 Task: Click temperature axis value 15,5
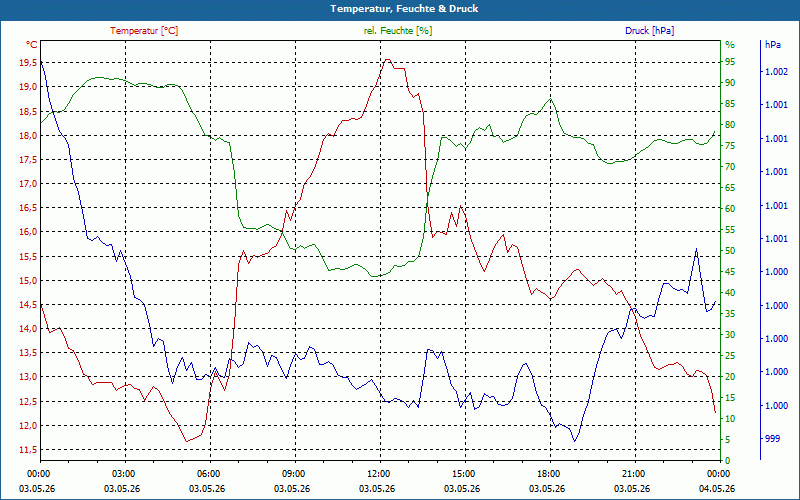point(28,256)
